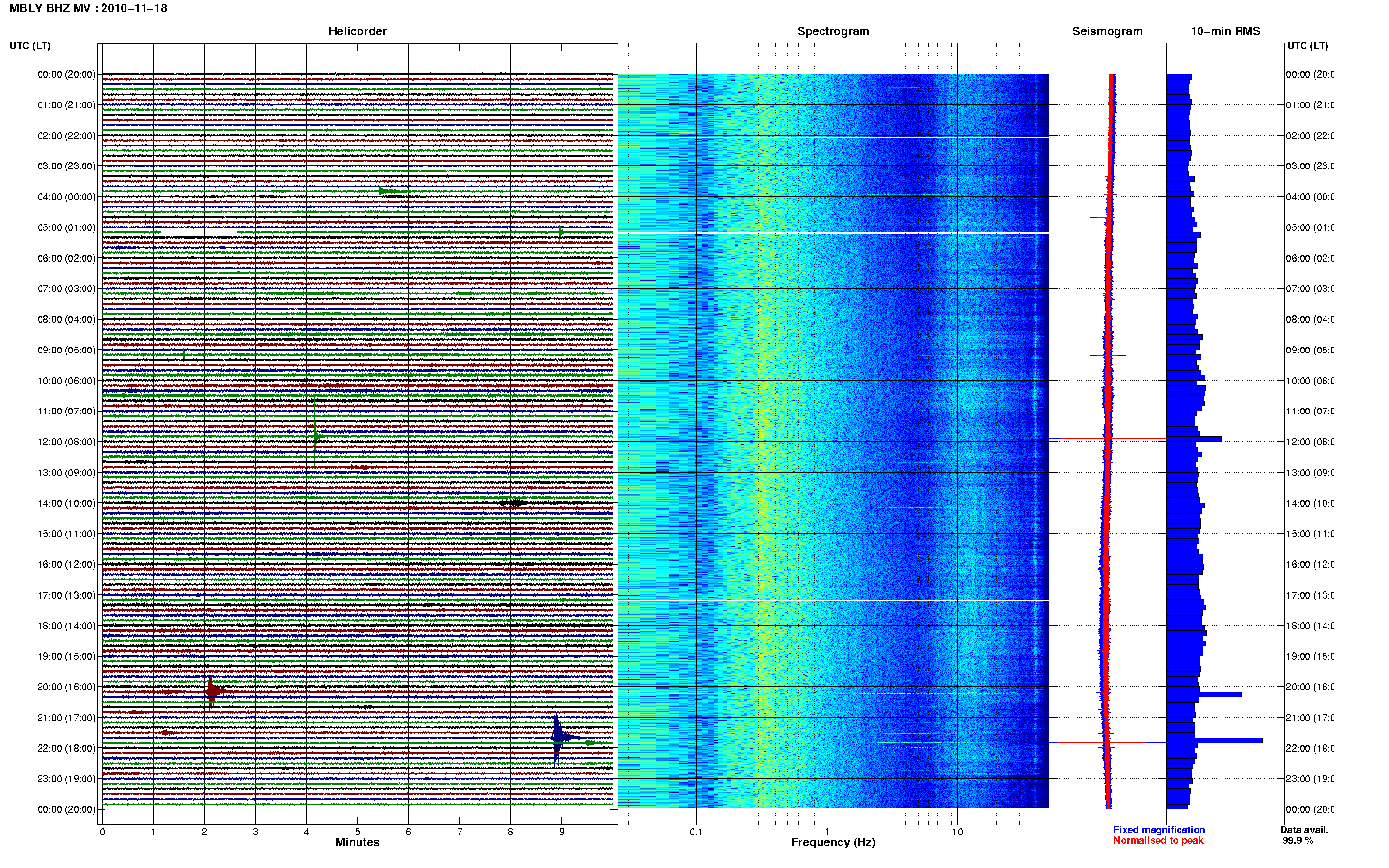The width and height of the screenshot is (1389, 868).
Task: Select the left '08:00 (04:00)' time label
Action: pos(66,320)
